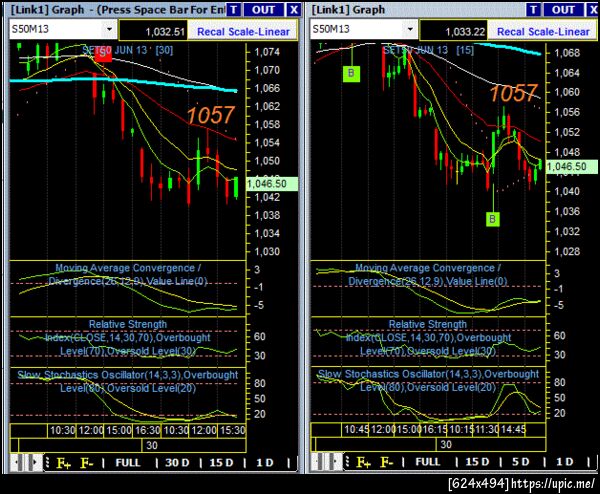This screenshot has height=494, width=600.
Task: Click the 1,033.22 value field in right graph
Action: pyautogui.click(x=454, y=31)
